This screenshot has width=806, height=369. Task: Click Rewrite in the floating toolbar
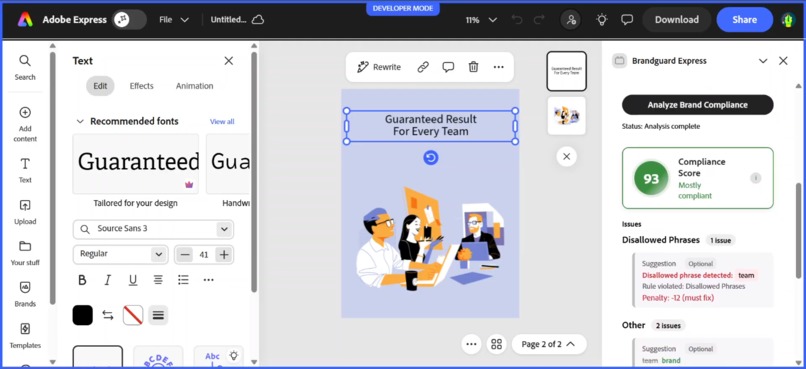pyautogui.click(x=379, y=67)
